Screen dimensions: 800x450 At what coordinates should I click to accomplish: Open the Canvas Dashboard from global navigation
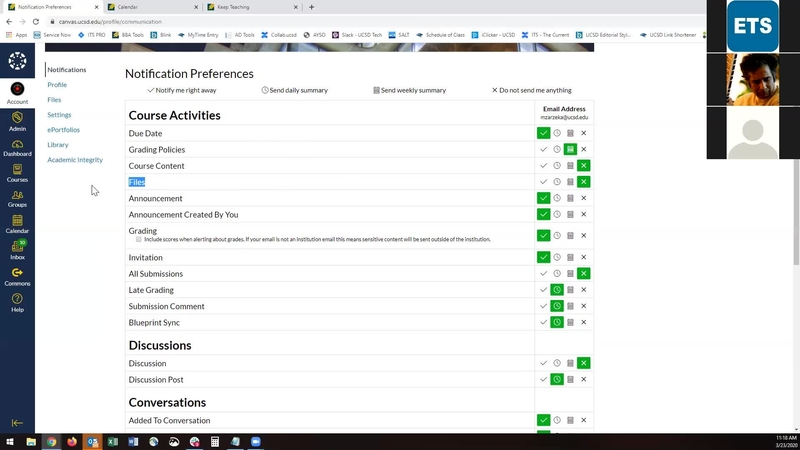[x=17, y=148]
